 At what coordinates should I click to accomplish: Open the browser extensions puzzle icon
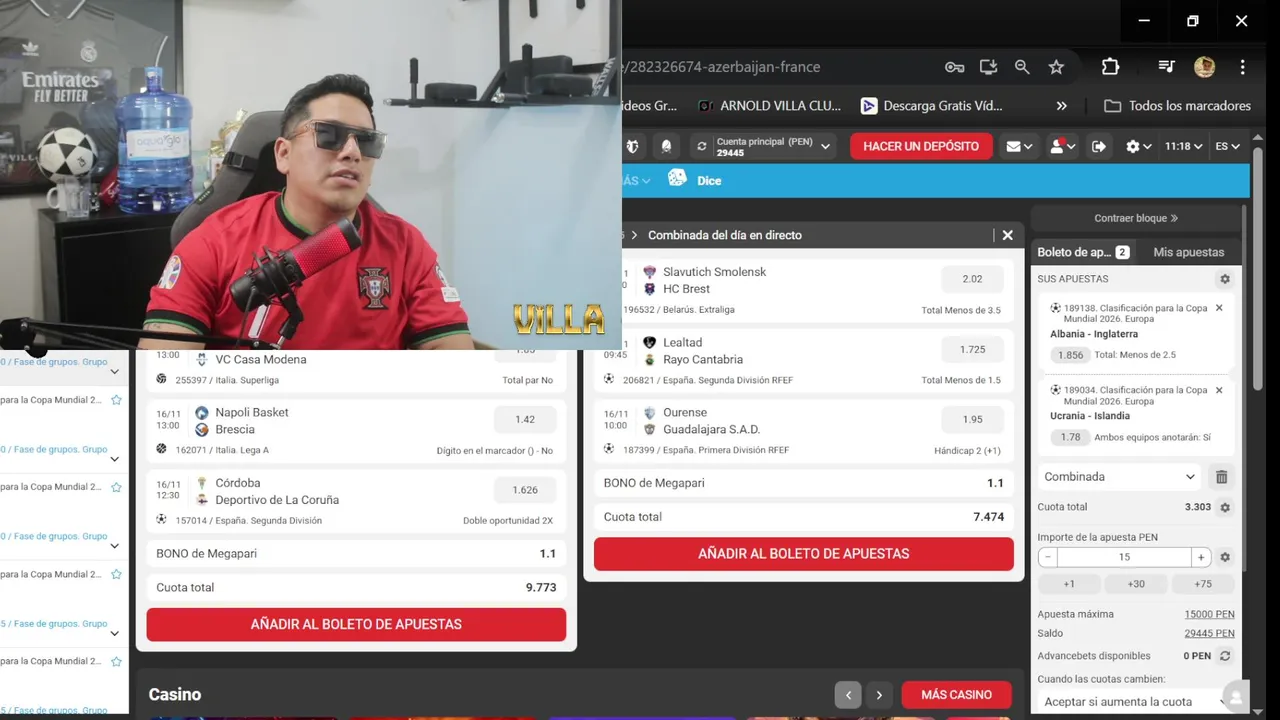click(x=1110, y=67)
